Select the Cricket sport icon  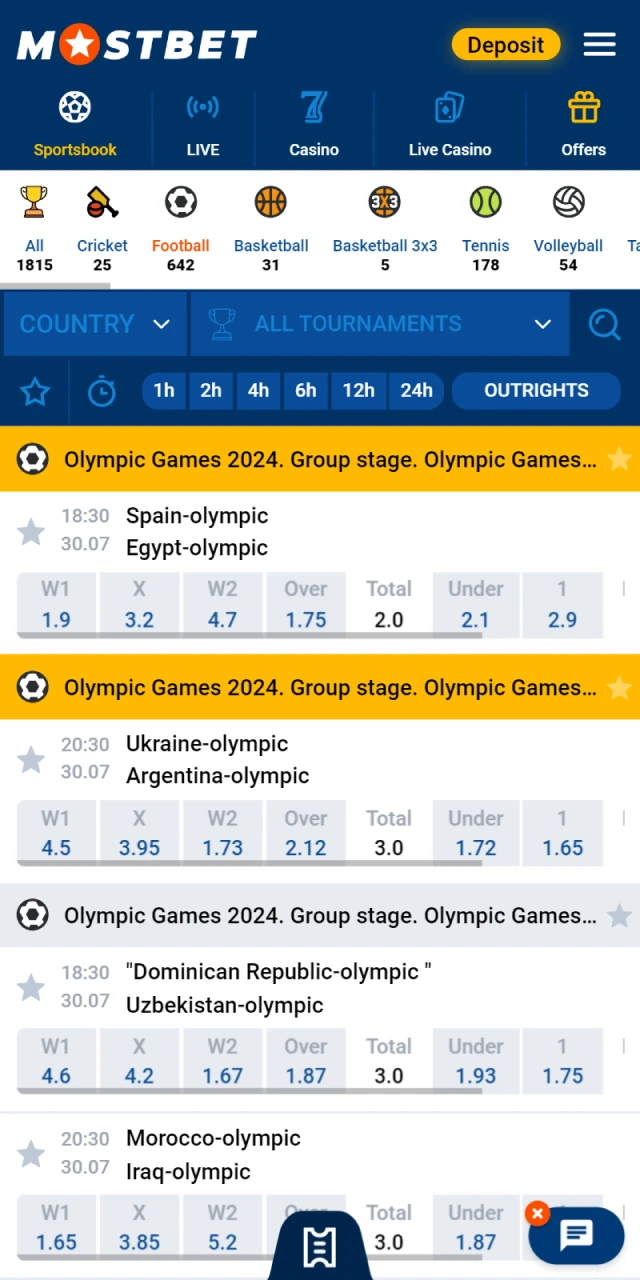click(x=102, y=202)
